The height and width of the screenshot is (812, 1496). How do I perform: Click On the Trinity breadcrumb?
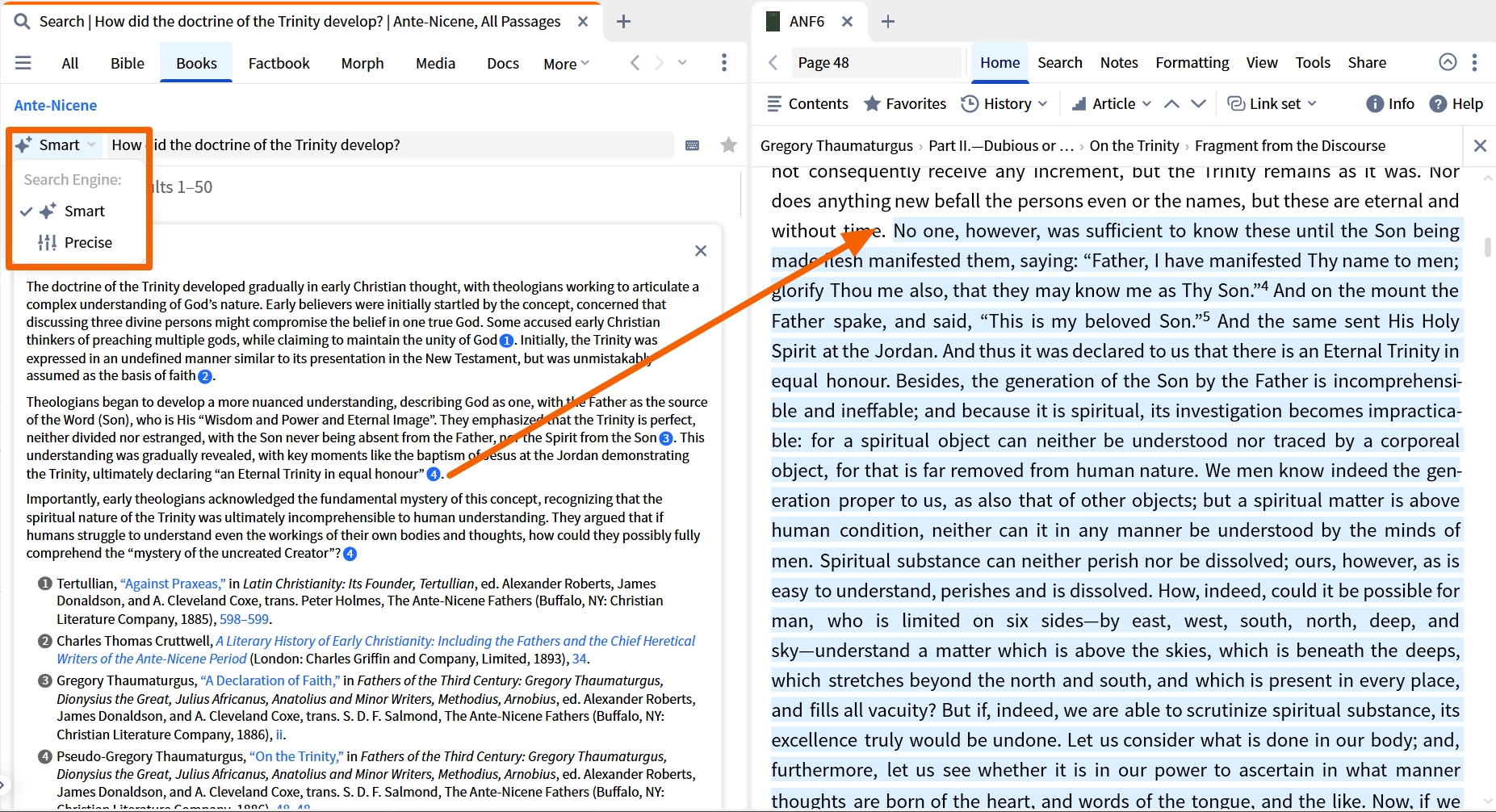pos(1134,146)
